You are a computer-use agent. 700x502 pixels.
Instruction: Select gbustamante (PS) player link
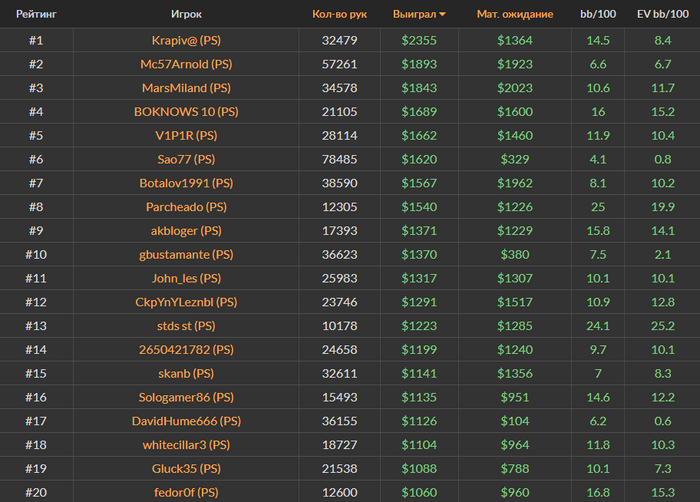click(186, 254)
